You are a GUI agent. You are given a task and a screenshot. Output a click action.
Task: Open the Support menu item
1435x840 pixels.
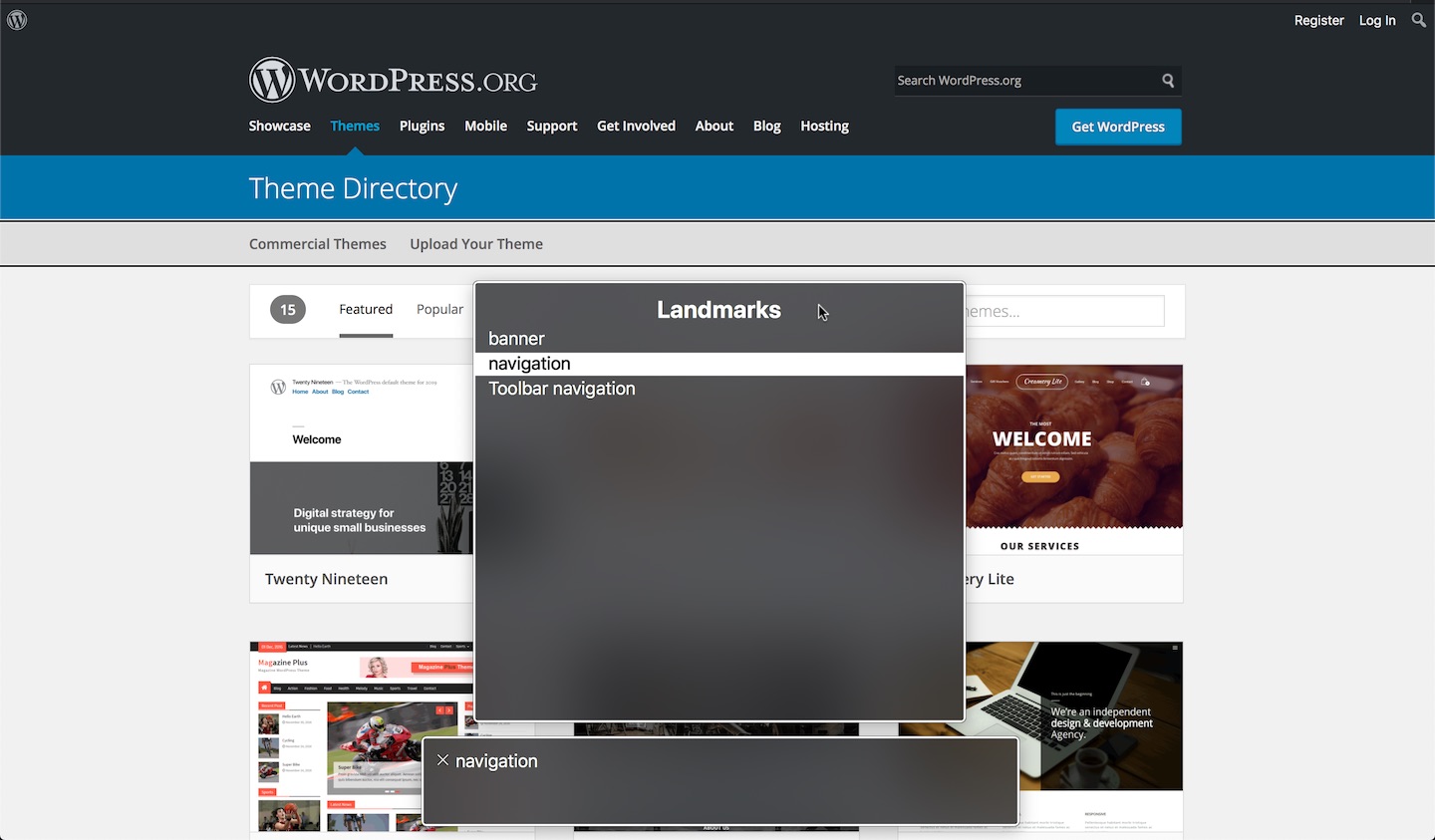(x=552, y=126)
